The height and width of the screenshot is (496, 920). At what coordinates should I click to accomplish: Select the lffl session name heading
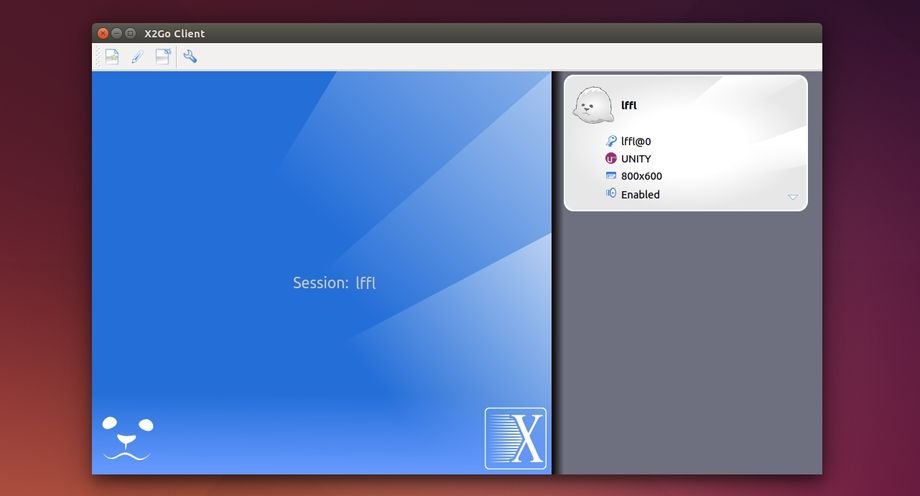pyautogui.click(x=630, y=104)
